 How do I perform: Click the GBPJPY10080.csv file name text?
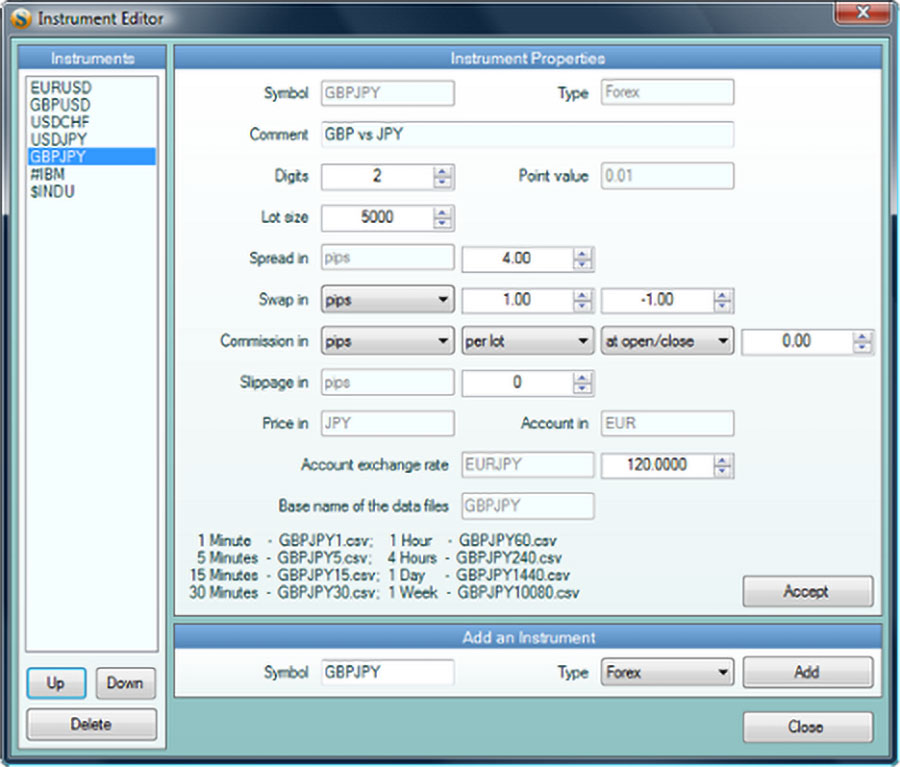[518, 592]
